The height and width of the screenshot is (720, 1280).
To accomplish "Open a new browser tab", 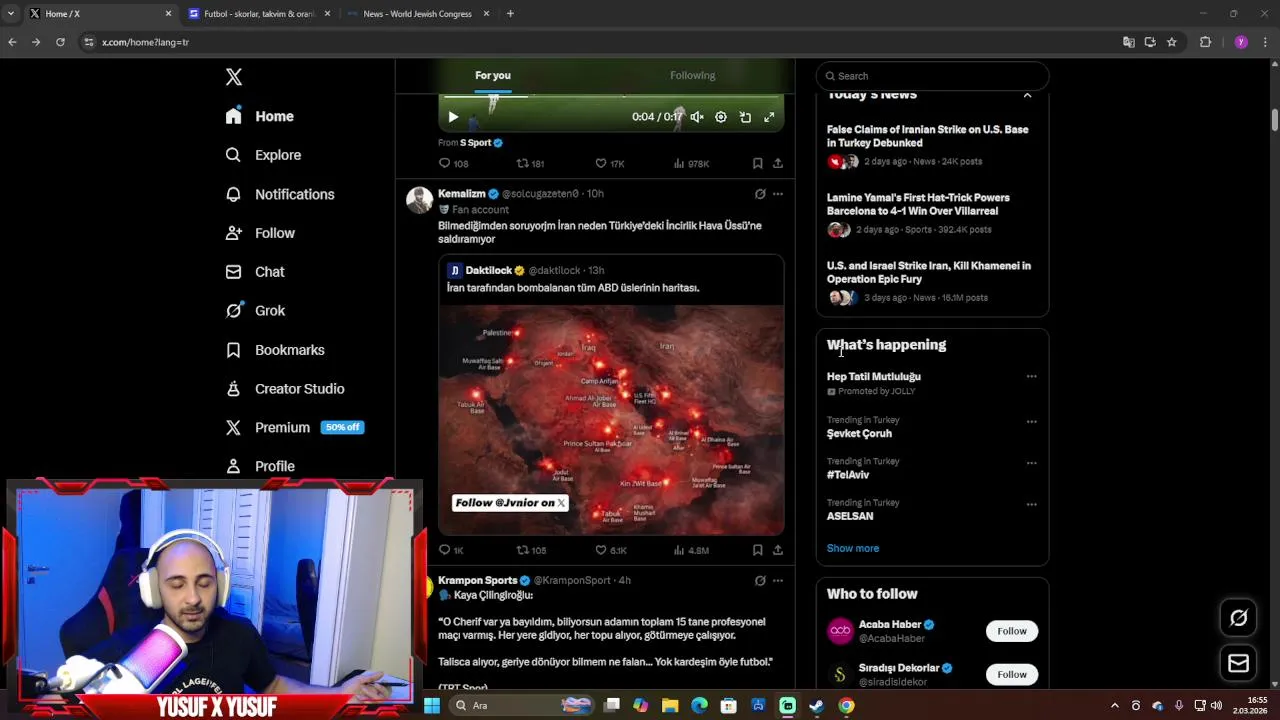I will coord(510,14).
